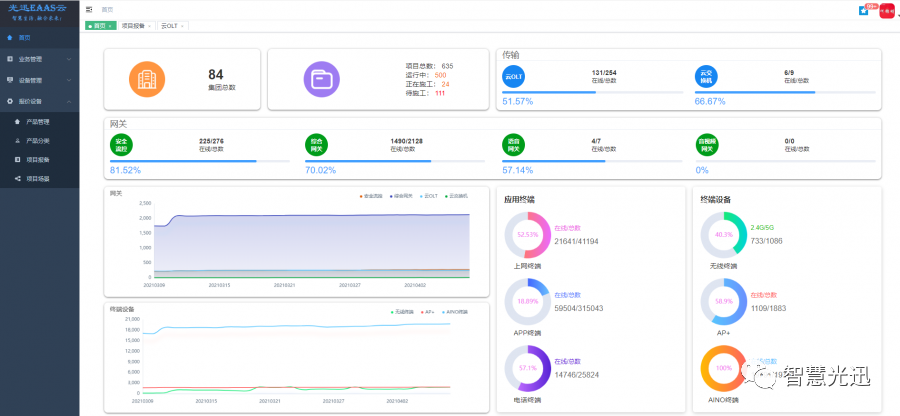This screenshot has height=416, width=900.
Task: Click the purple folder project icon
Action: coord(321,79)
